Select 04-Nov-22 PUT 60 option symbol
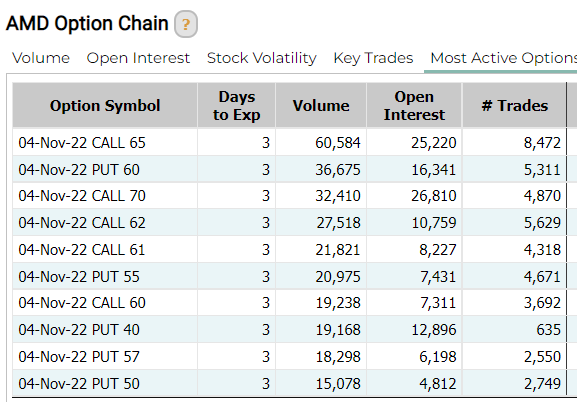Viewport: 577px width, 402px height. 79,170
